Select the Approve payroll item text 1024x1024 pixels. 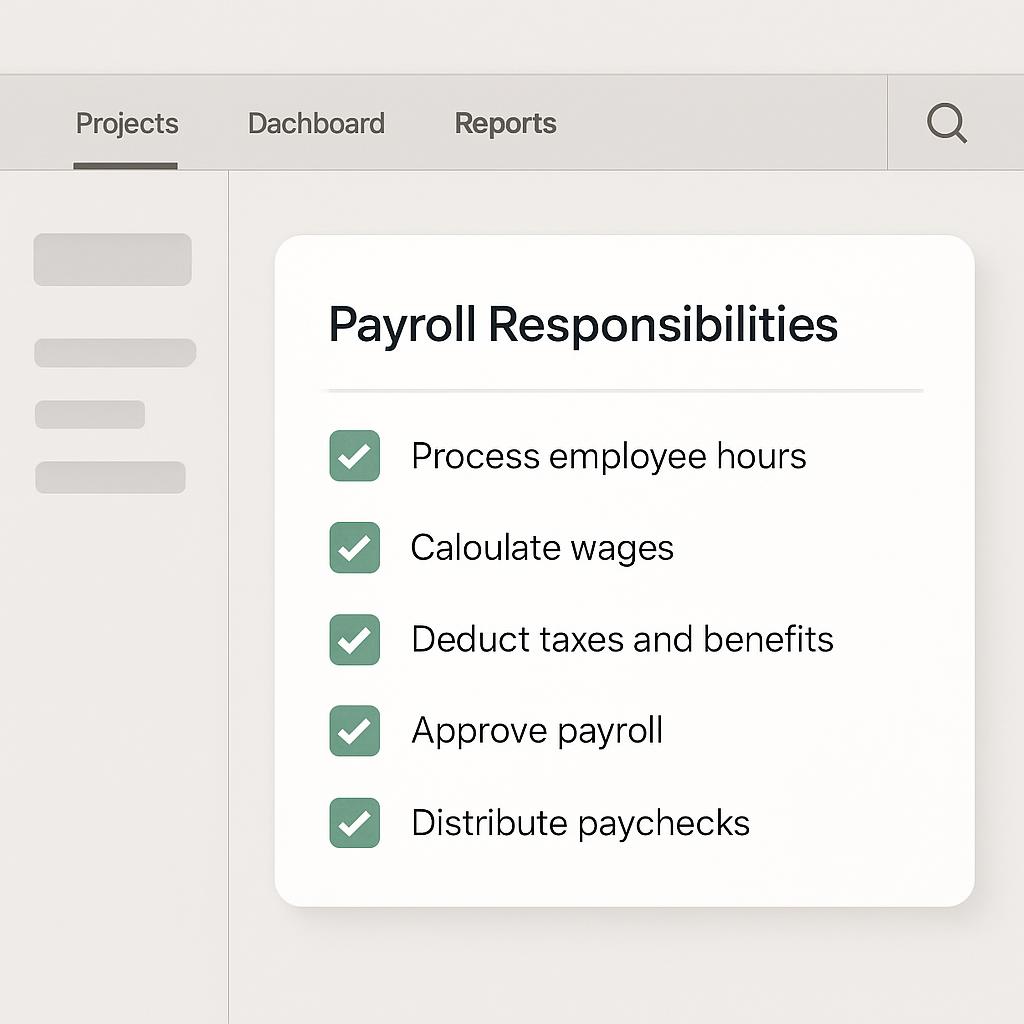click(537, 731)
